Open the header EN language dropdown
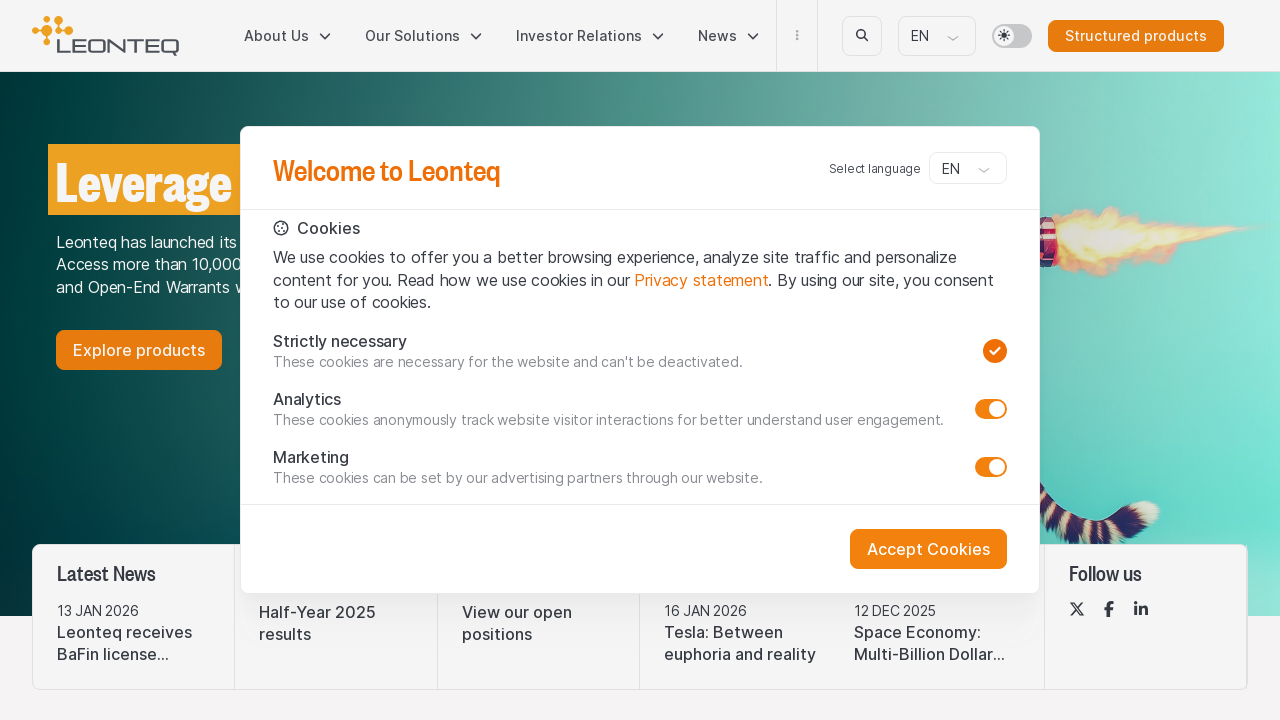 point(936,36)
